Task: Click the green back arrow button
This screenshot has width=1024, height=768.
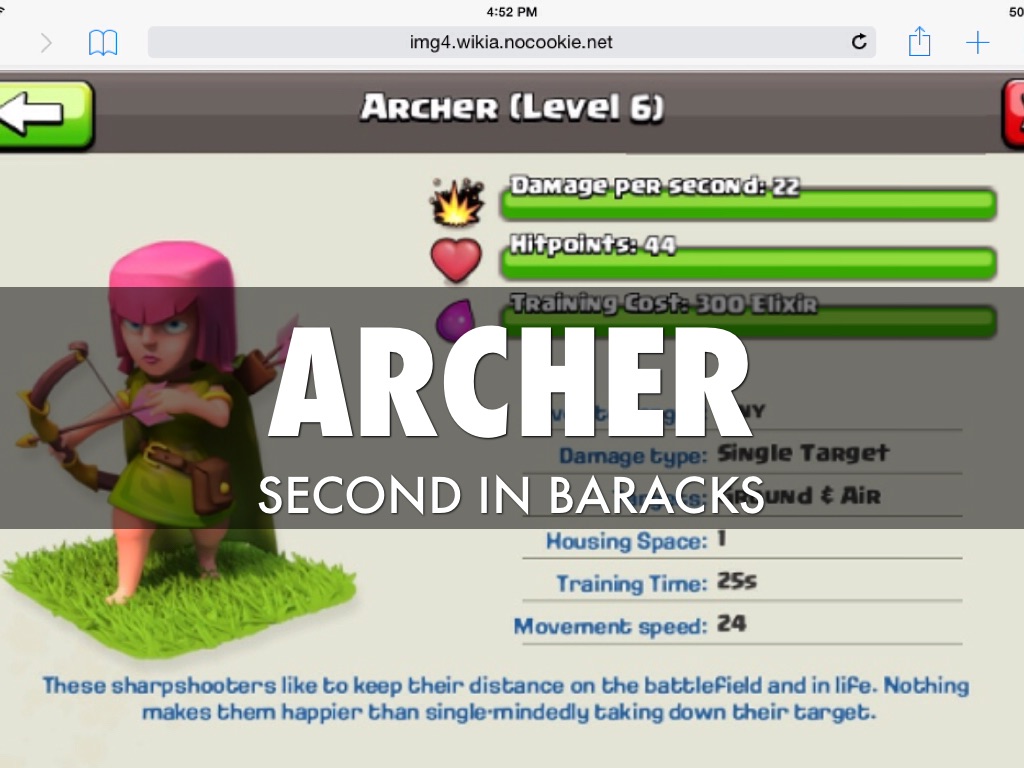Action: tap(46, 116)
